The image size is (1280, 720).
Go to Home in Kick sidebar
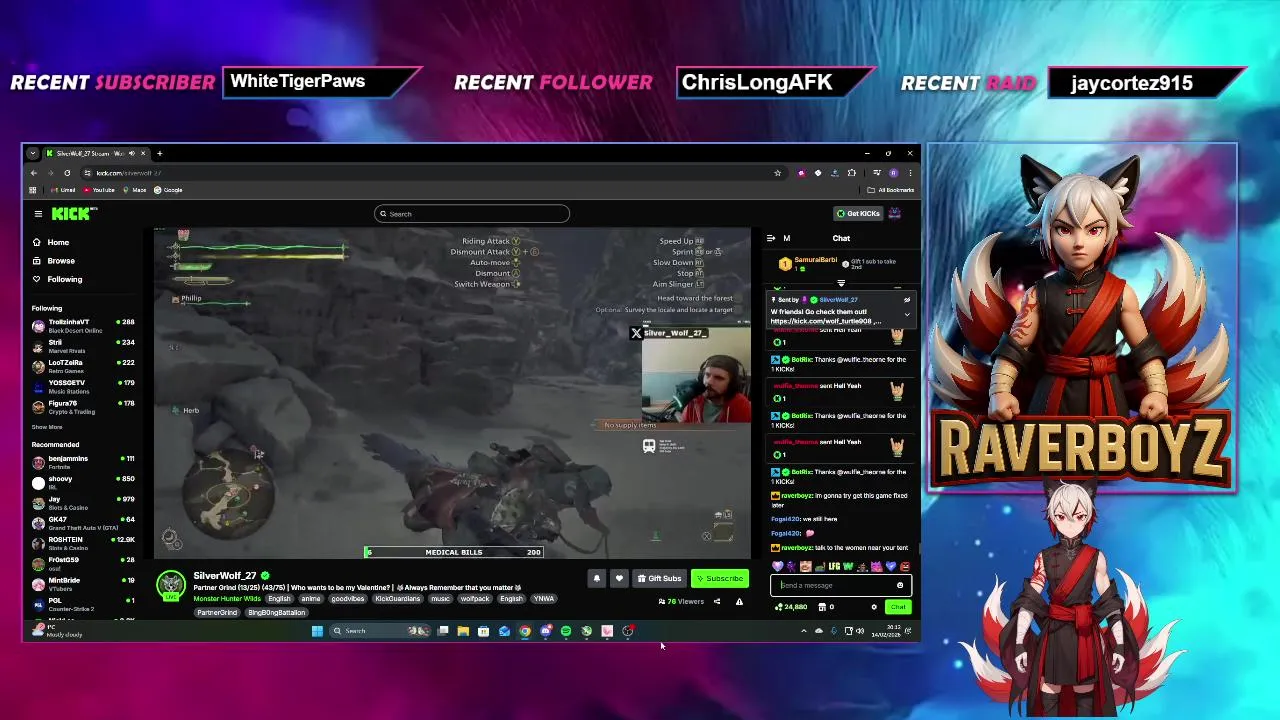point(50,242)
